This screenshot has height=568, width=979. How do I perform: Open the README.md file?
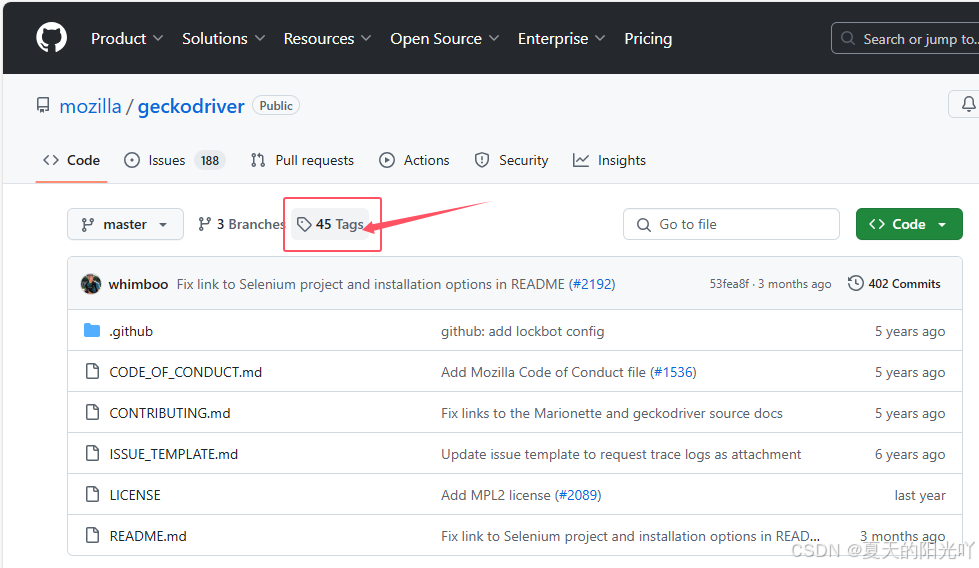coord(148,536)
